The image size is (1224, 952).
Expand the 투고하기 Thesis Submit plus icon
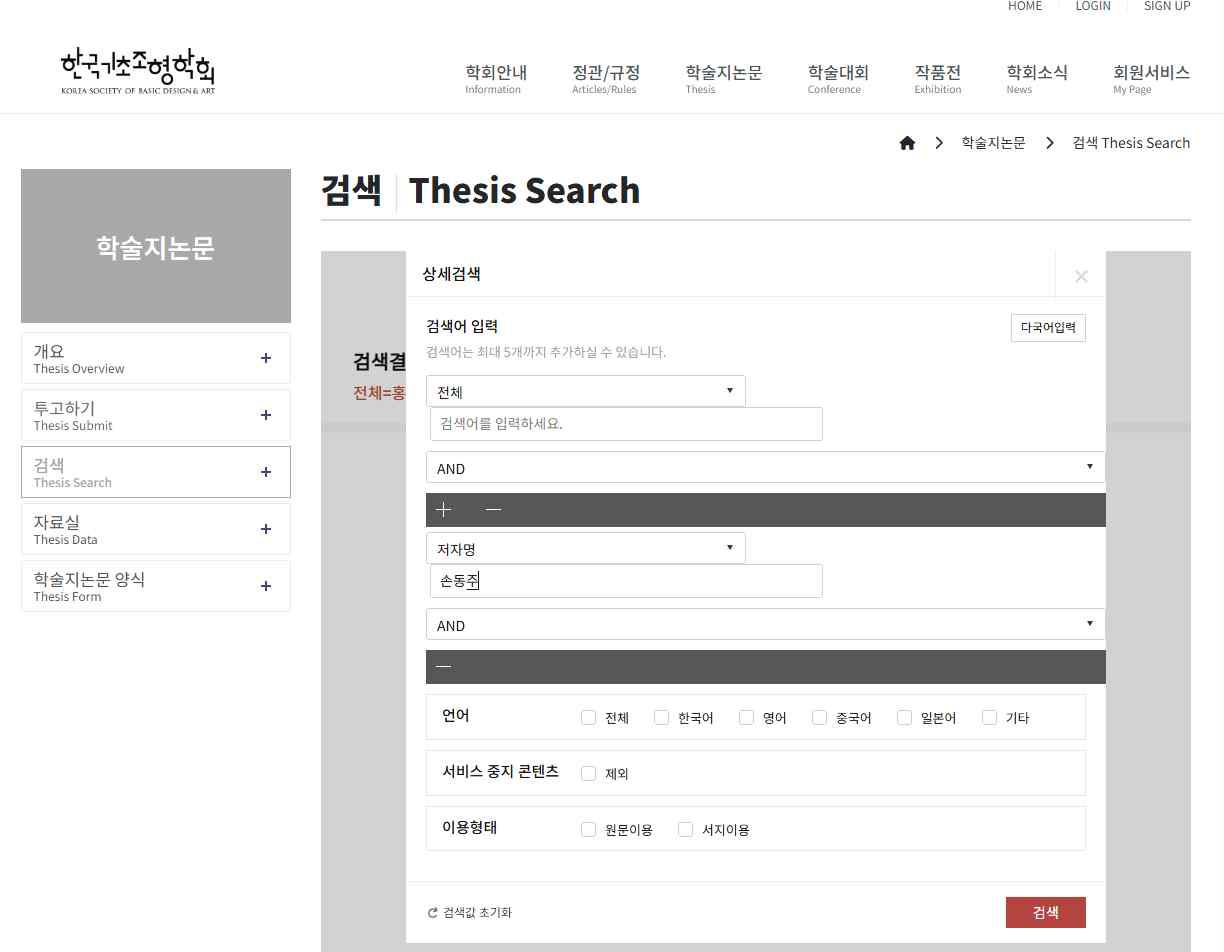click(265, 415)
